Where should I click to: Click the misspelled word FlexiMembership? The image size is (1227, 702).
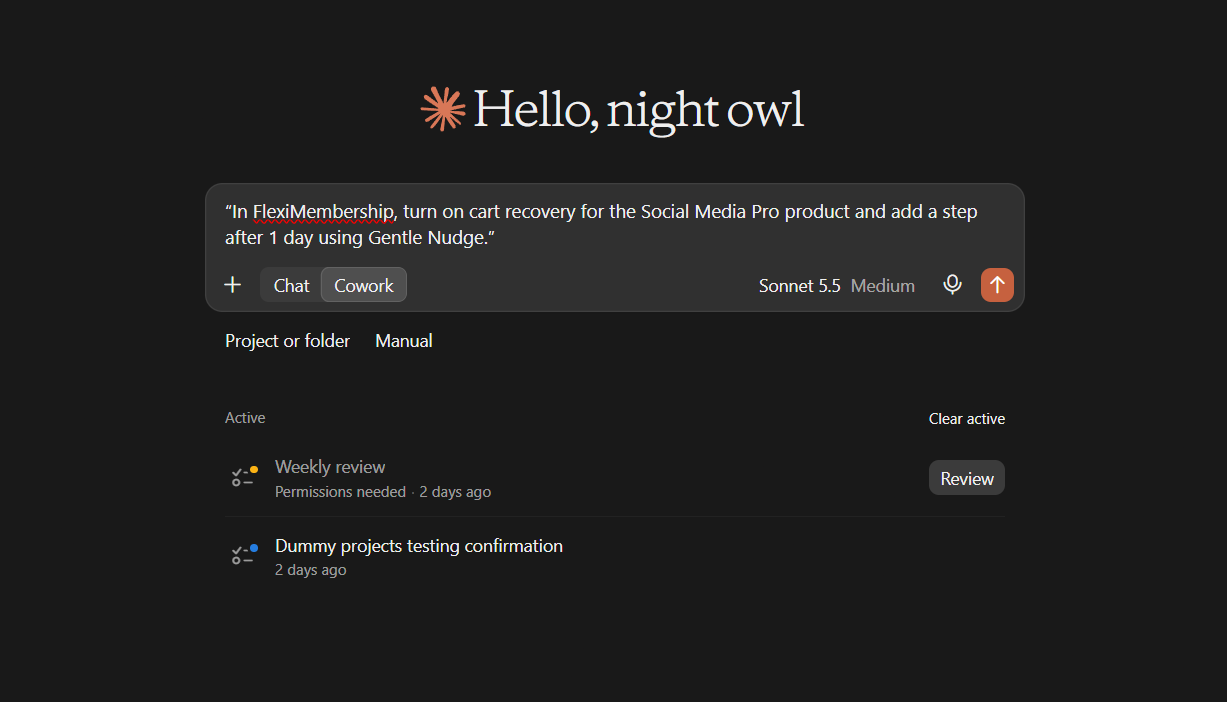[x=323, y=212]
